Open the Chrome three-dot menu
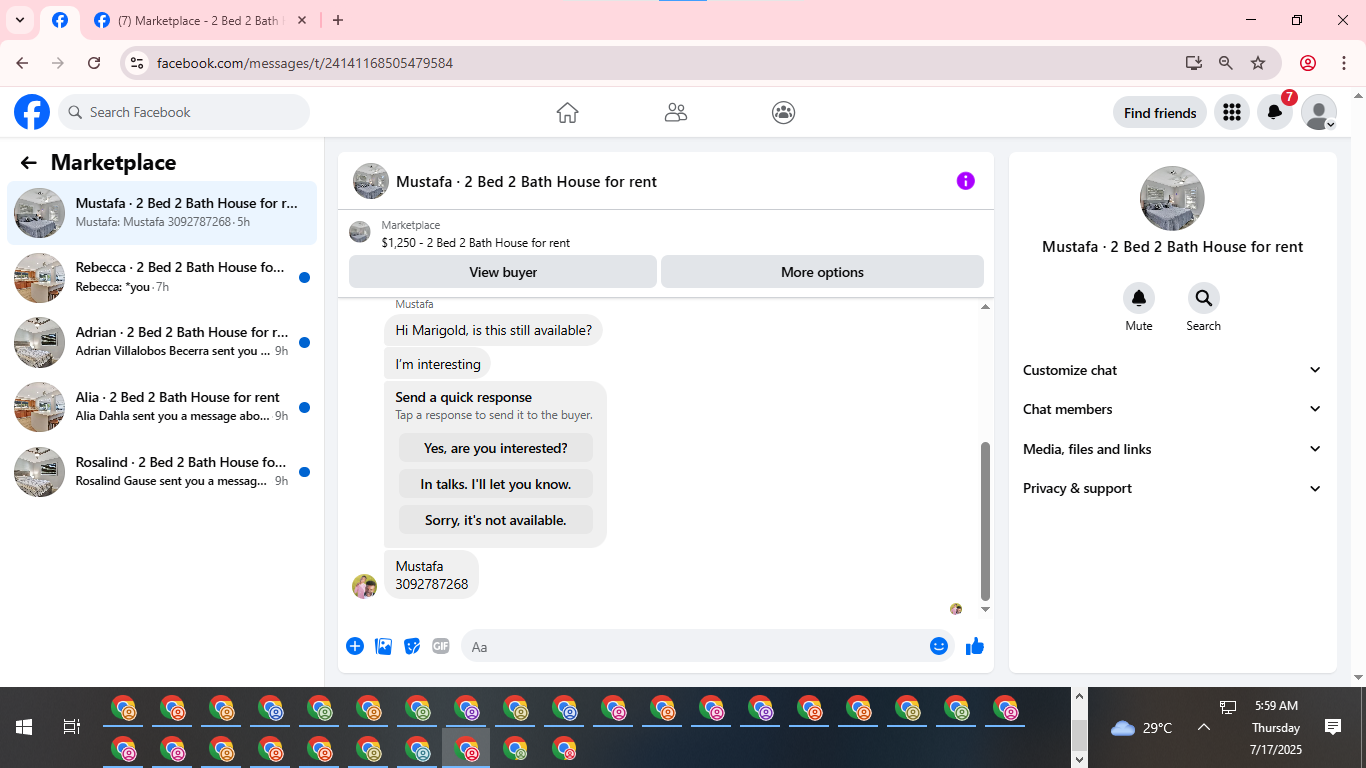Viewport: 1366px width, 768px height. [1344, 63]
